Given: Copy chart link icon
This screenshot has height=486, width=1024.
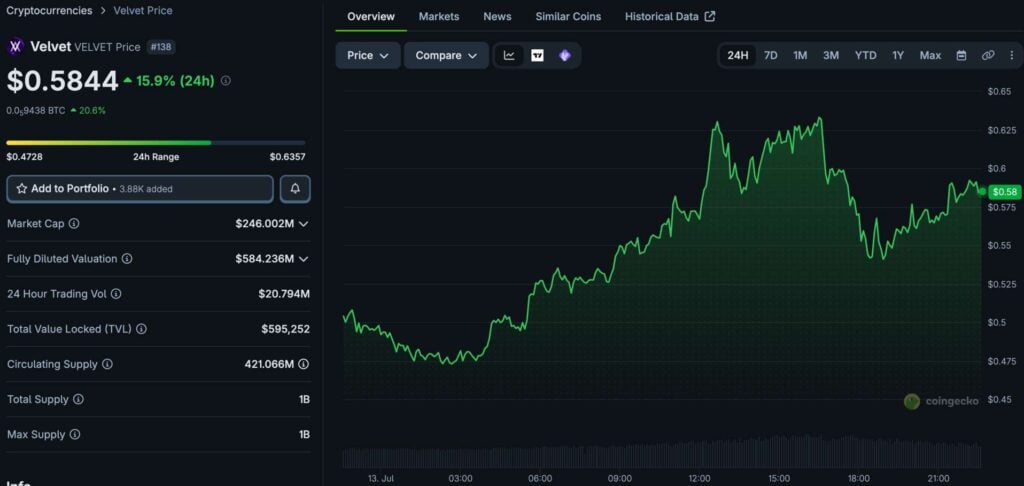Looking at the screenshot, I should click(x=987, y=56).
